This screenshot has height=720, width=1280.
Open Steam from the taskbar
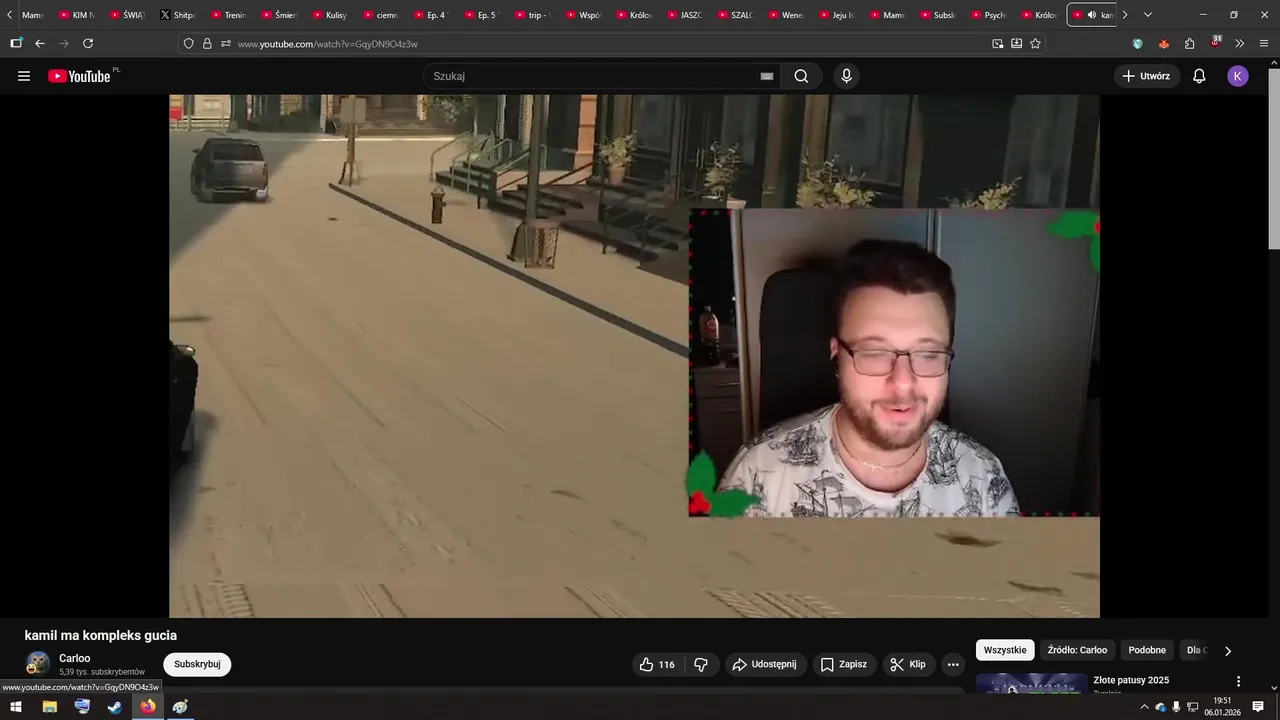pos(115,707)
